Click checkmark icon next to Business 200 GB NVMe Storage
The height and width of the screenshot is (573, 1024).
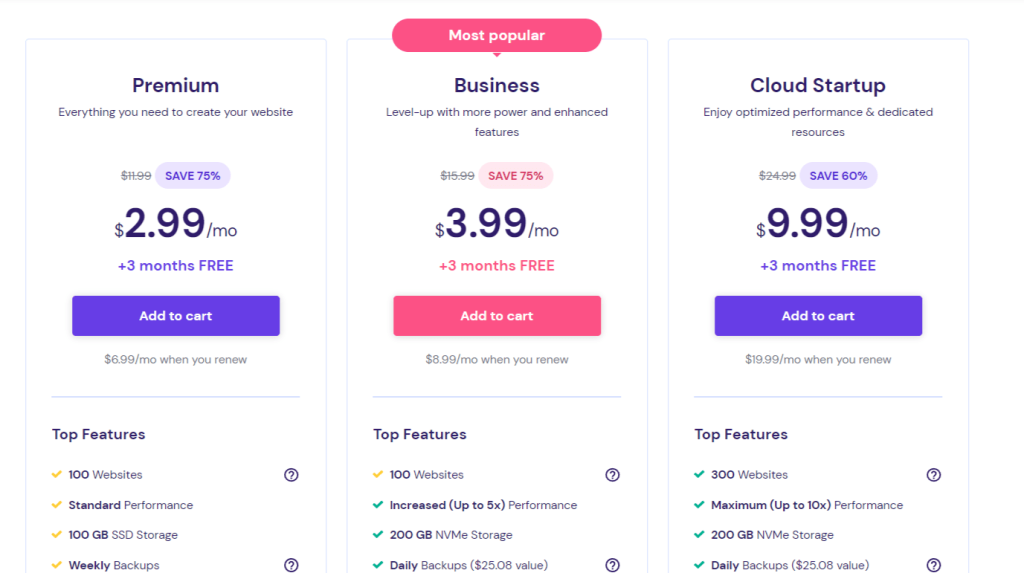(378, 534)
